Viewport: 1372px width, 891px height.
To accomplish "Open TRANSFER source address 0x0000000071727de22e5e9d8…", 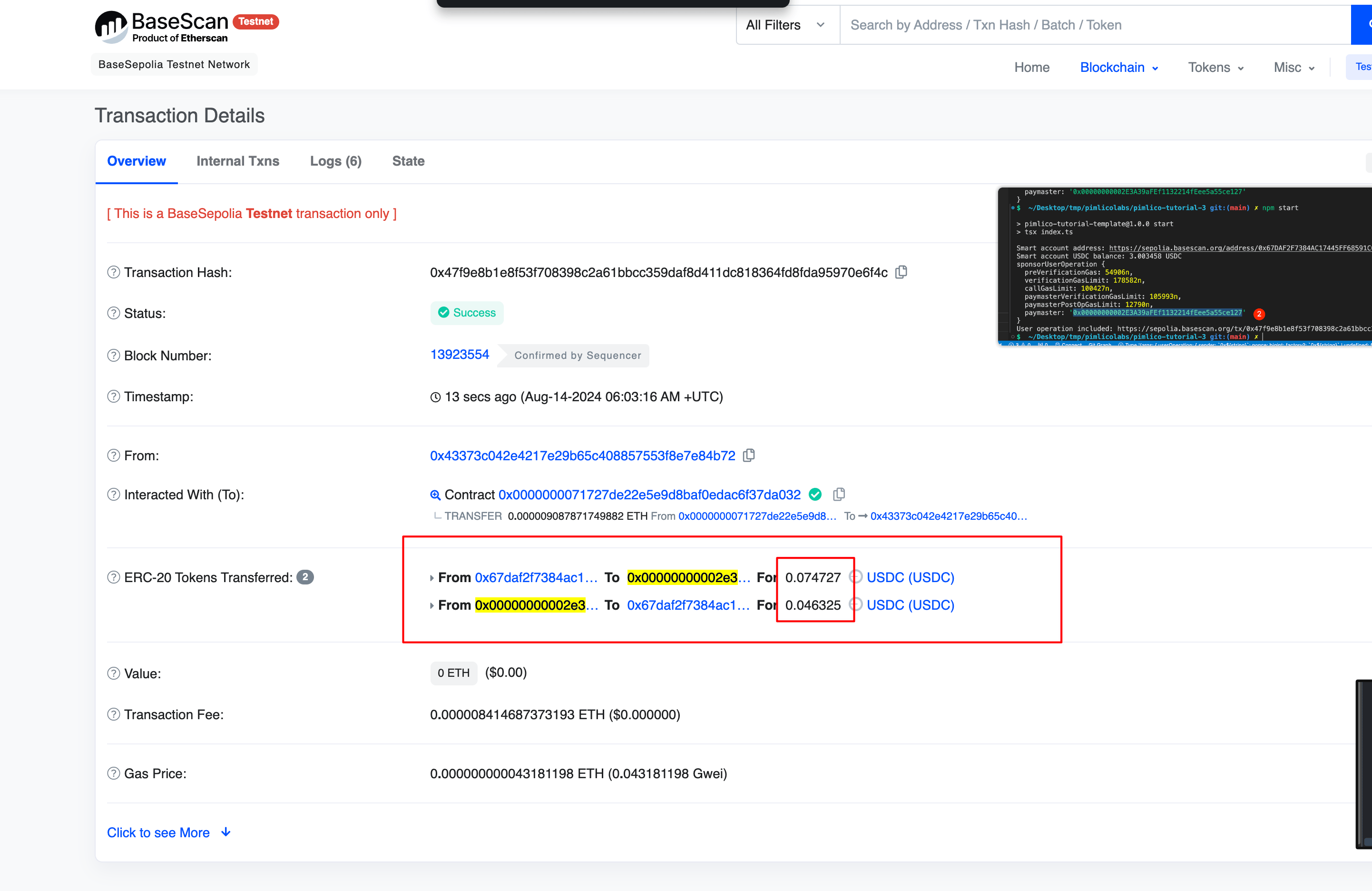I will pyautogui.click(x=757, y=516).
